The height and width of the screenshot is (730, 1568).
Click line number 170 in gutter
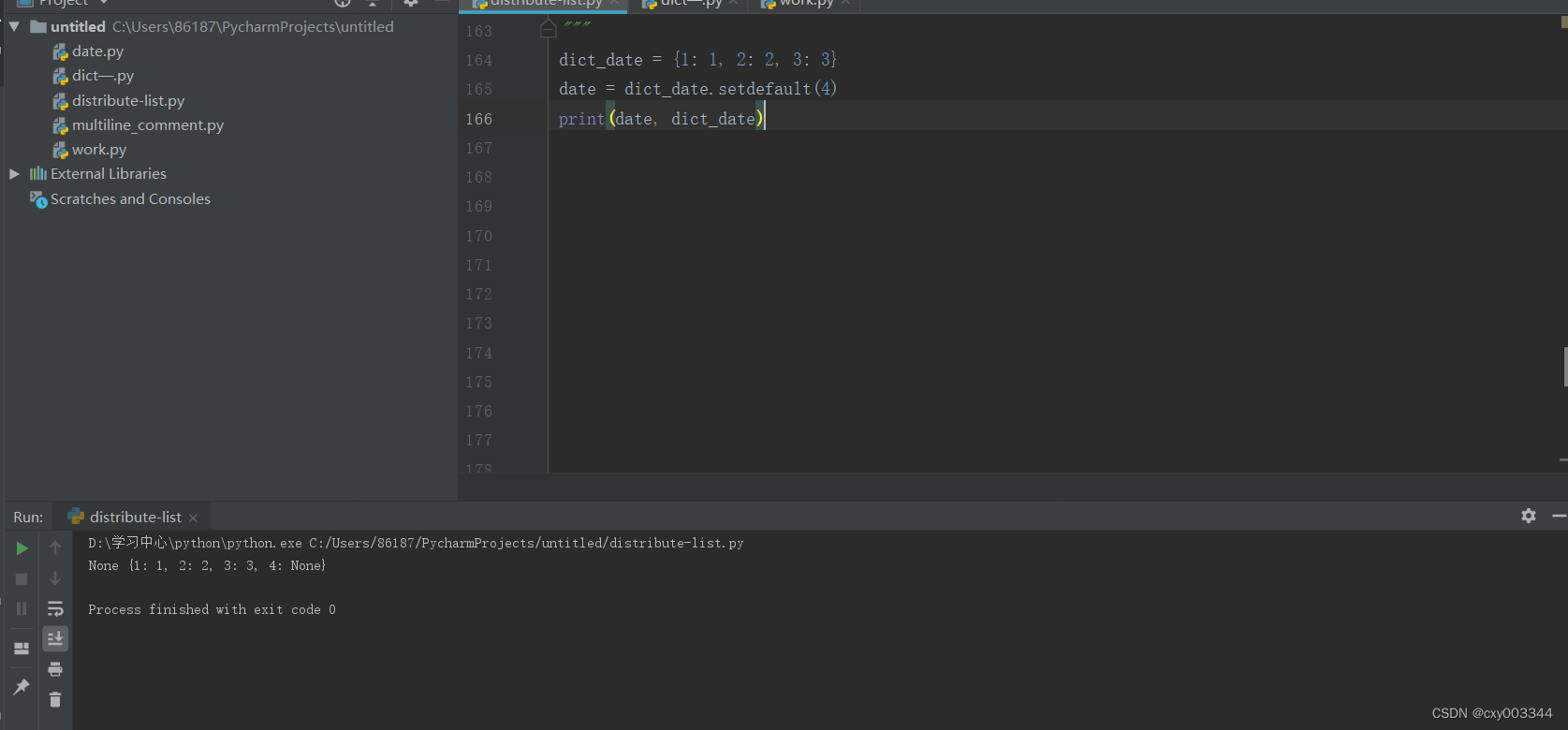click(x=478, y=236)
